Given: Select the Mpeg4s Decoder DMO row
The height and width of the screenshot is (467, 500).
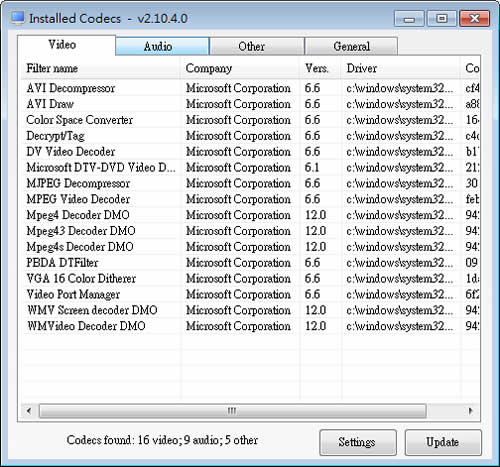Looking at the screenshot, I should tap(250, 247).
